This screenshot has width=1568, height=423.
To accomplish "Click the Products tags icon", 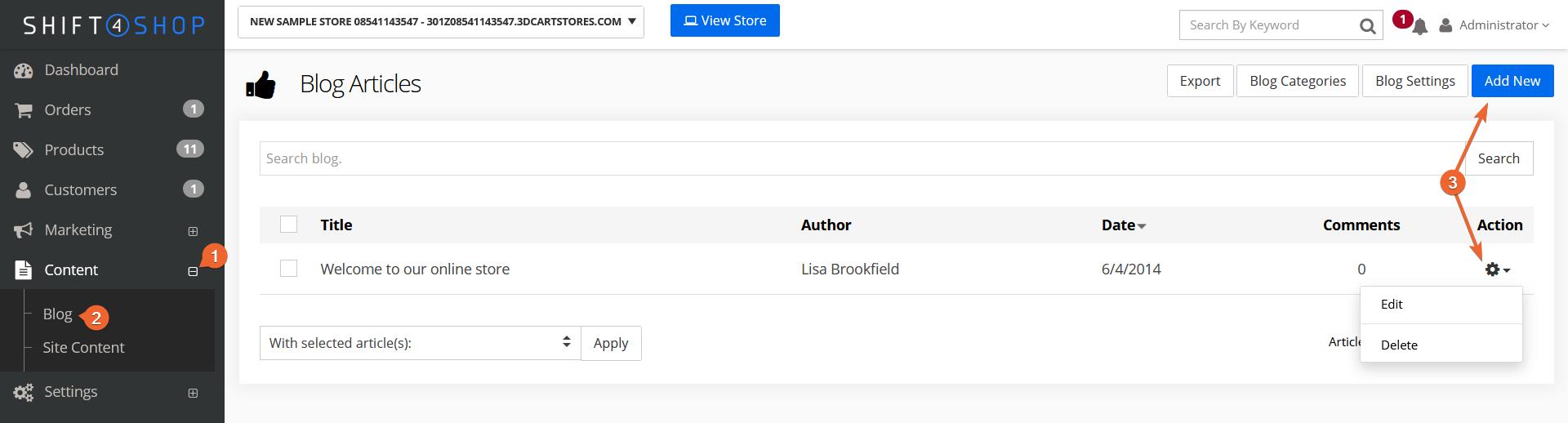I will (23, 150).
